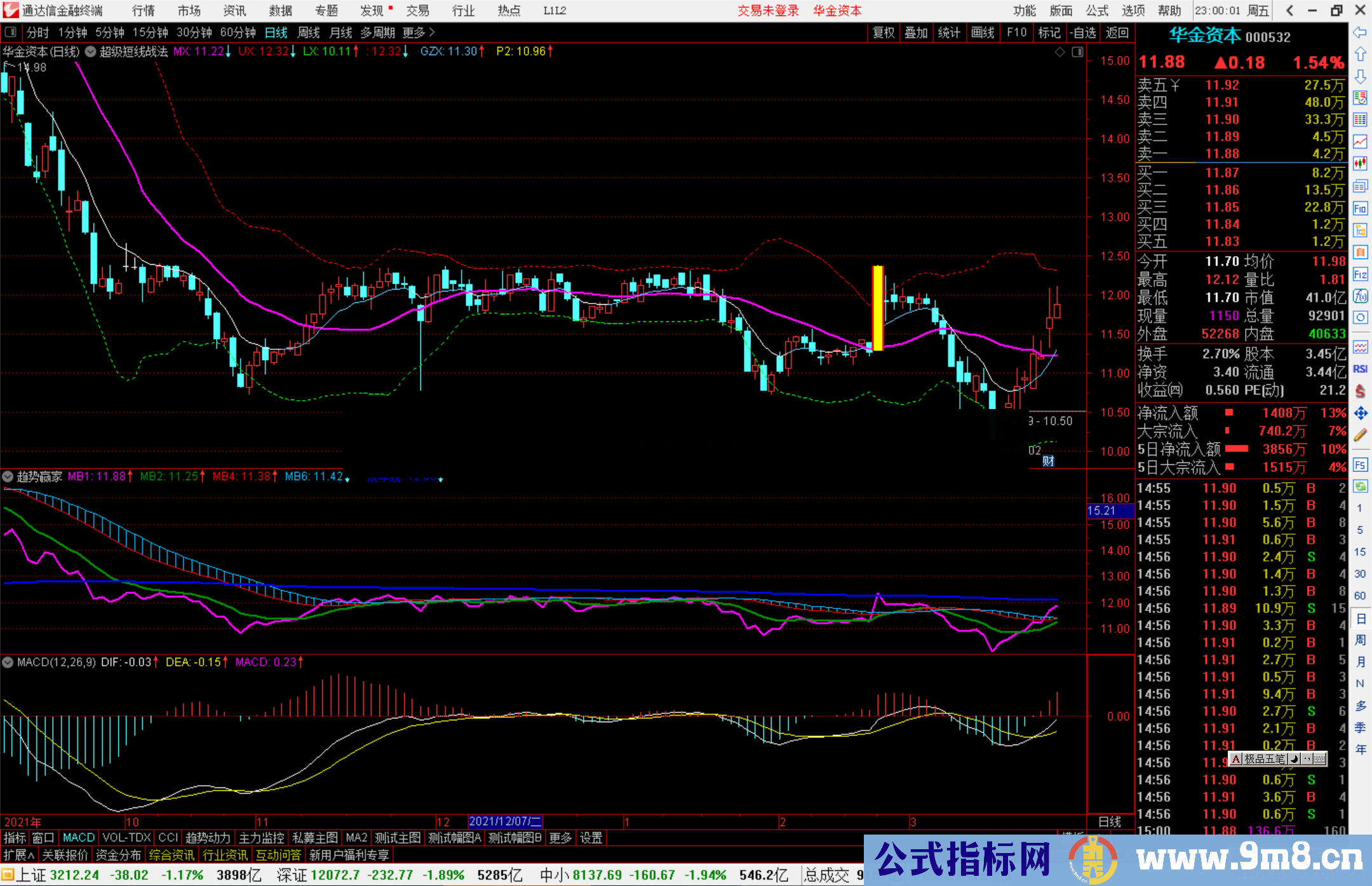Screen dimensions: 1372x886
Task: Expand the 扩展 panel at bottom left
Action: click(19, 855)
